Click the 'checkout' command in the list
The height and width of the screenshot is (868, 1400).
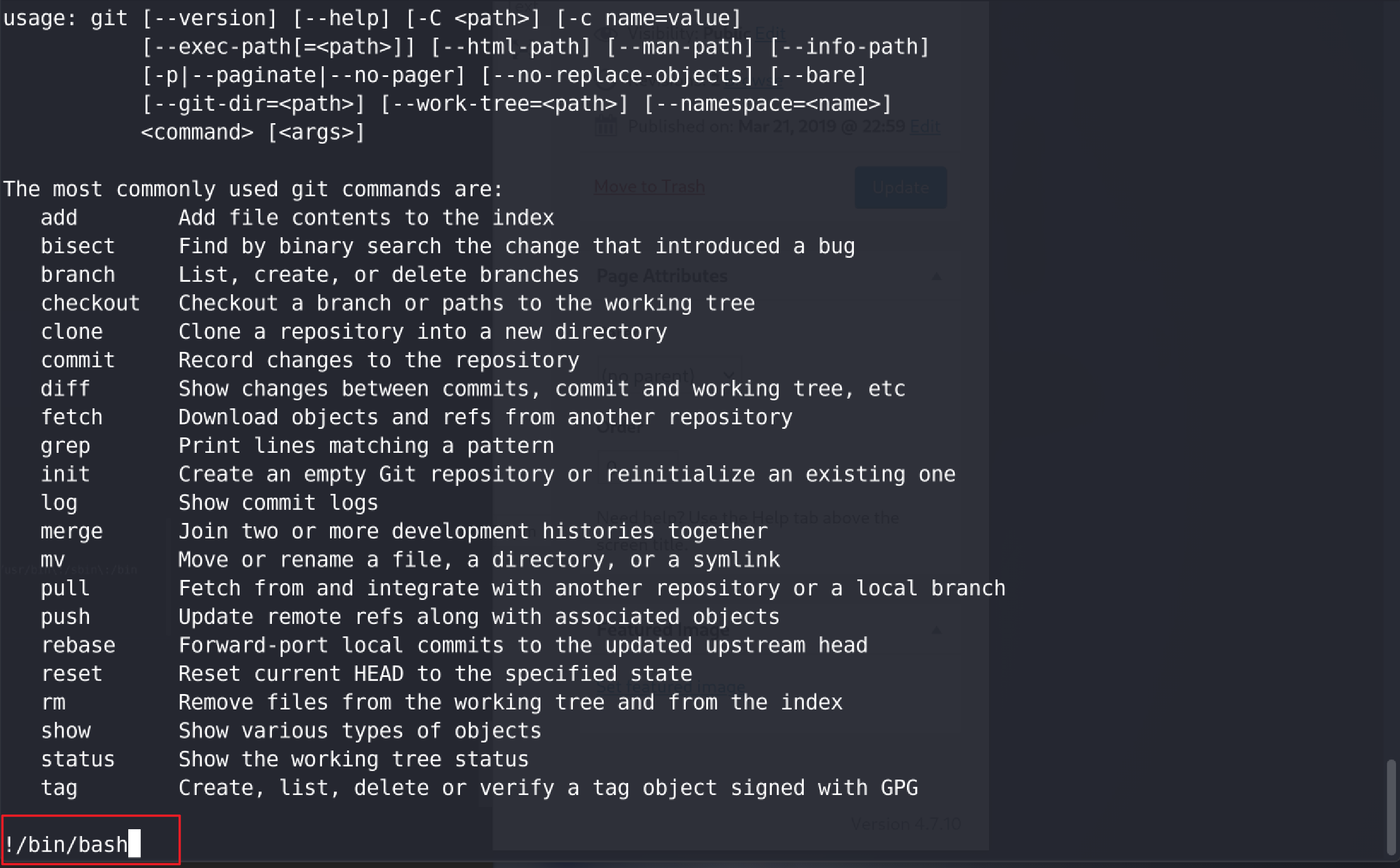pos(90,303)
